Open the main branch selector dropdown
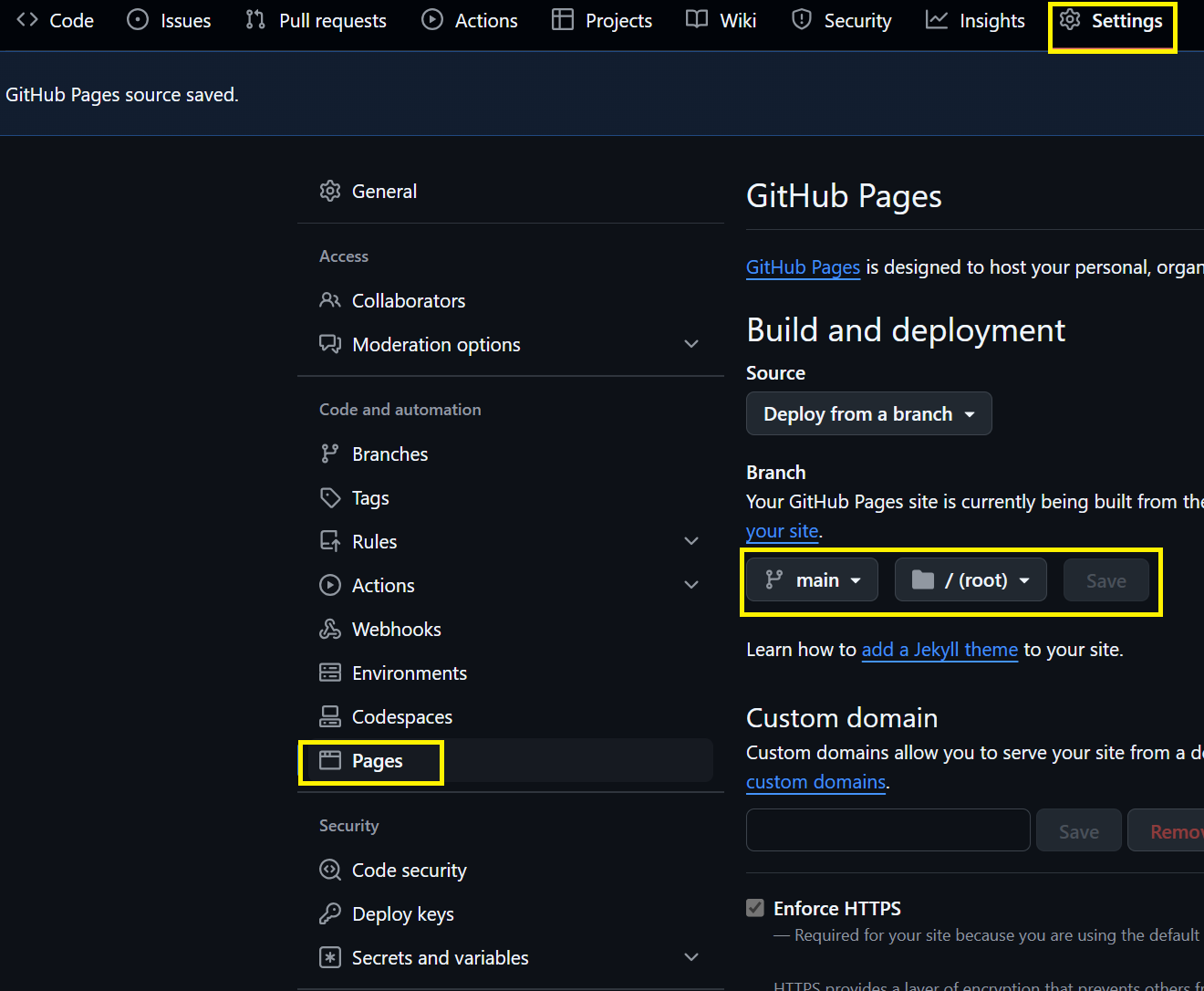 [813, 579]
